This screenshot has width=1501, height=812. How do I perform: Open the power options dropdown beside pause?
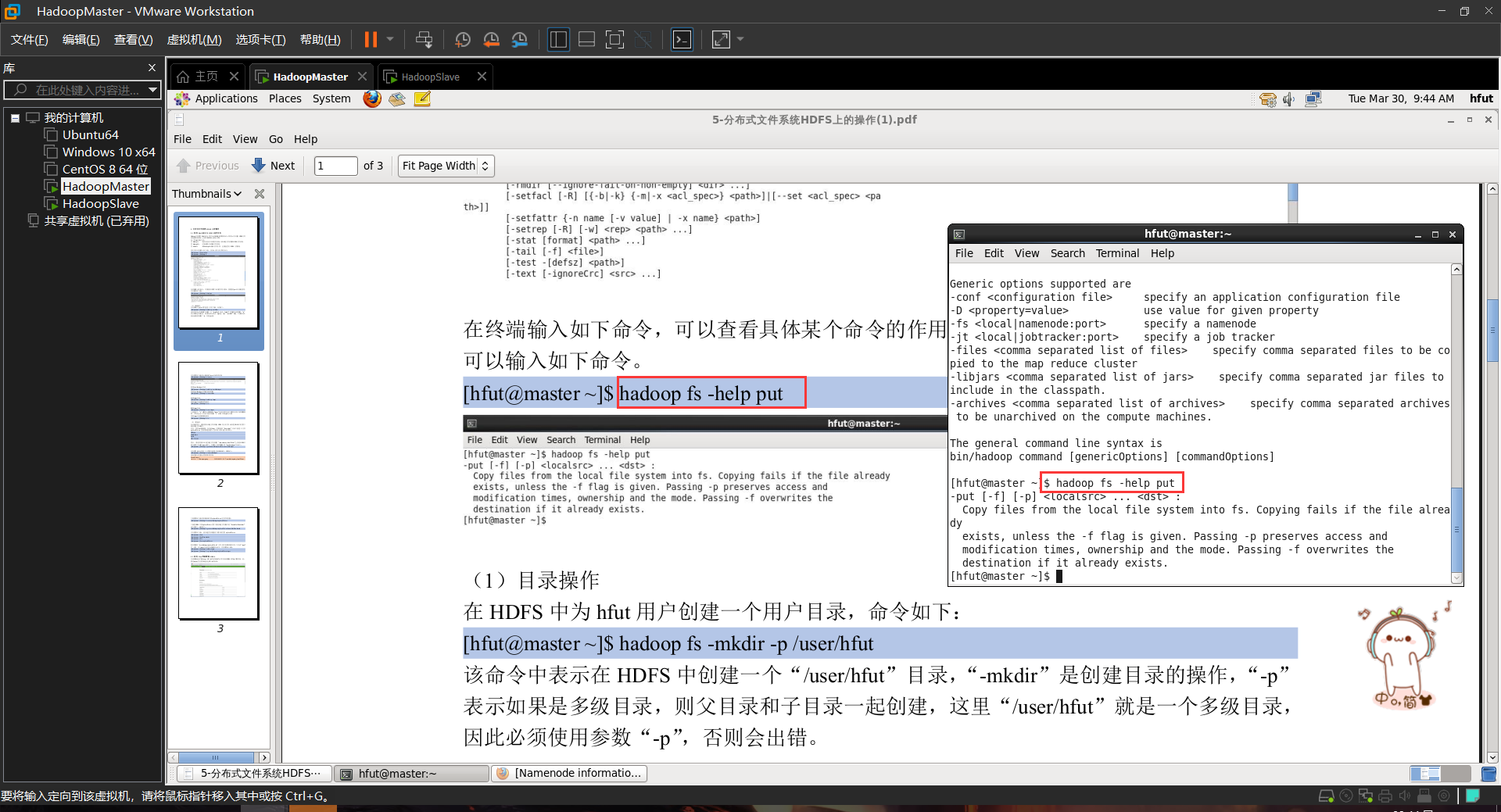click(390, 39)
